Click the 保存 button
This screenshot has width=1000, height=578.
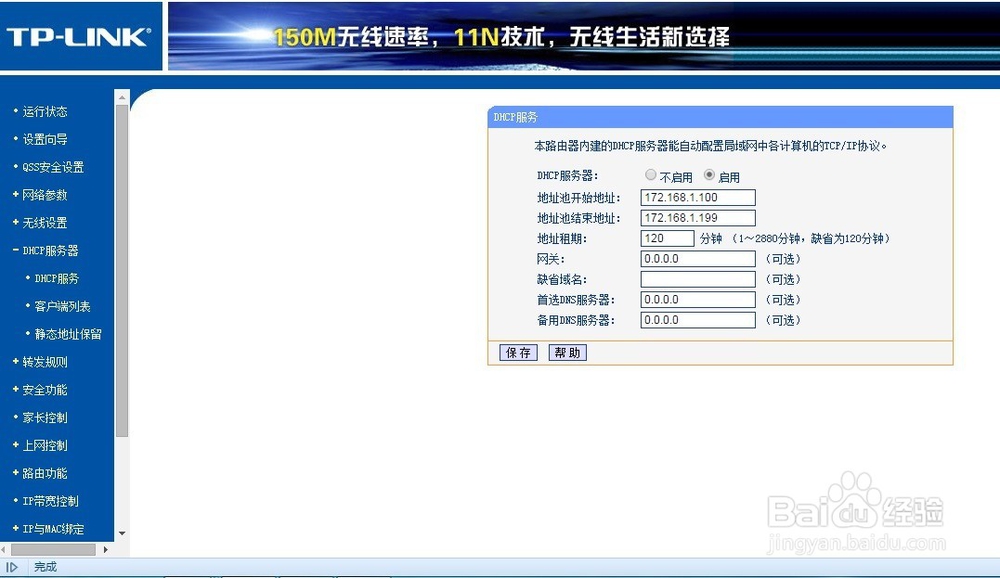(x=518, y=353)
